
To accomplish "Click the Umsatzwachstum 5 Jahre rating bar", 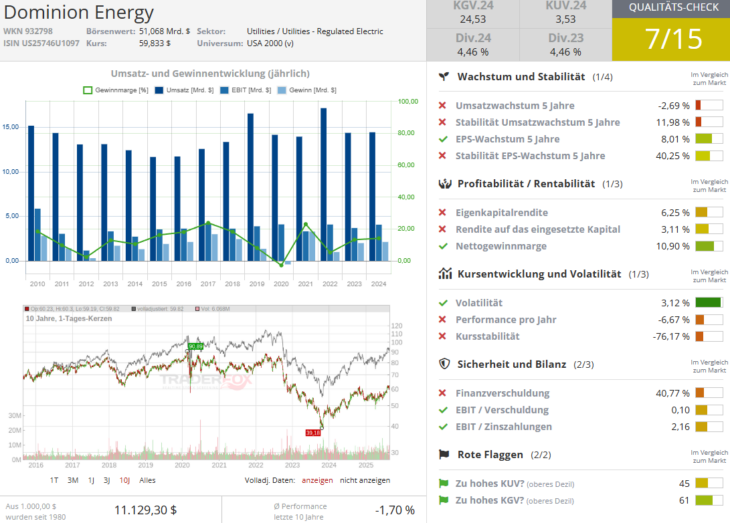I will tap(709, 106).
